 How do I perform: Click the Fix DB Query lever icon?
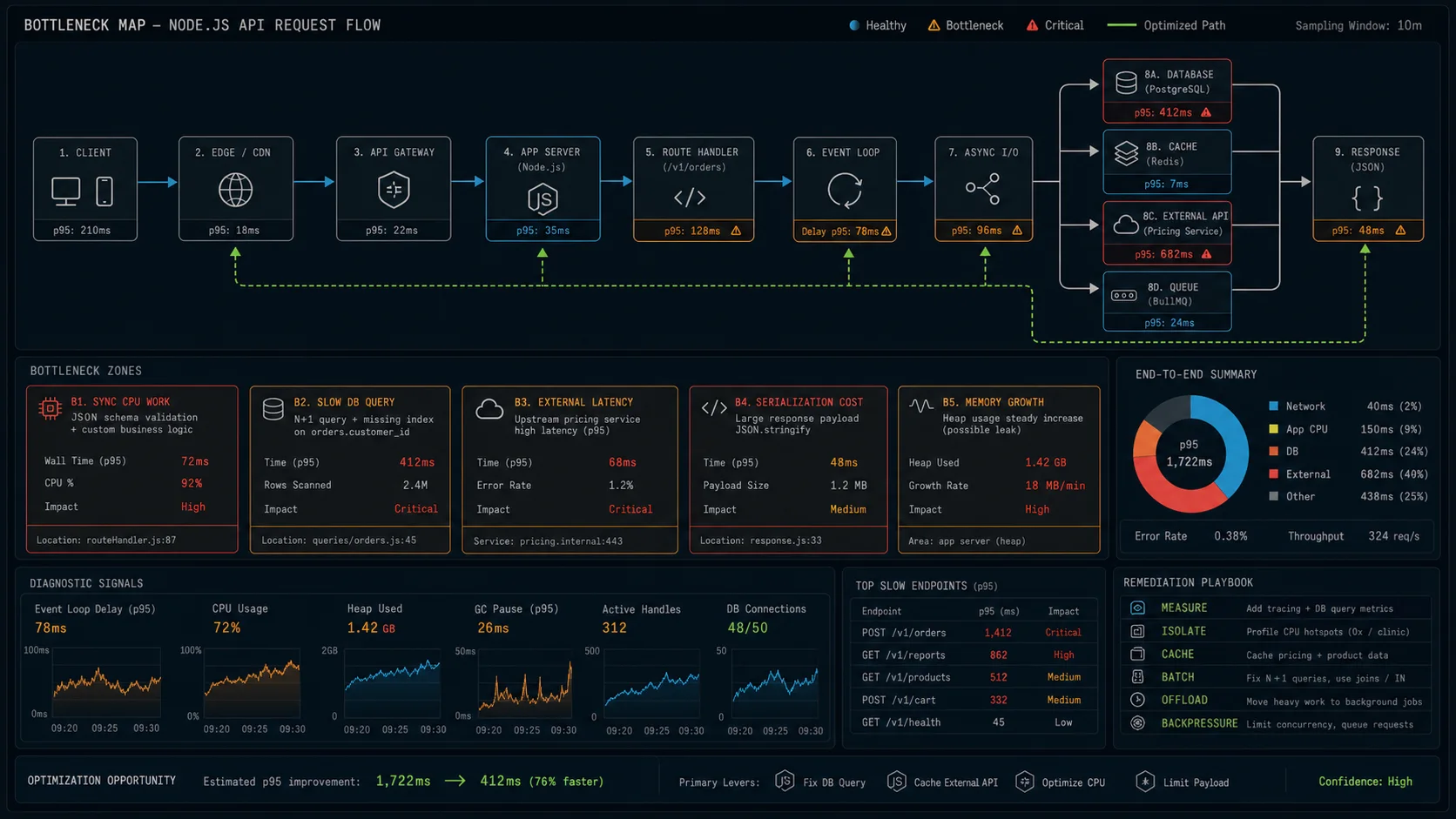[785, 782]
